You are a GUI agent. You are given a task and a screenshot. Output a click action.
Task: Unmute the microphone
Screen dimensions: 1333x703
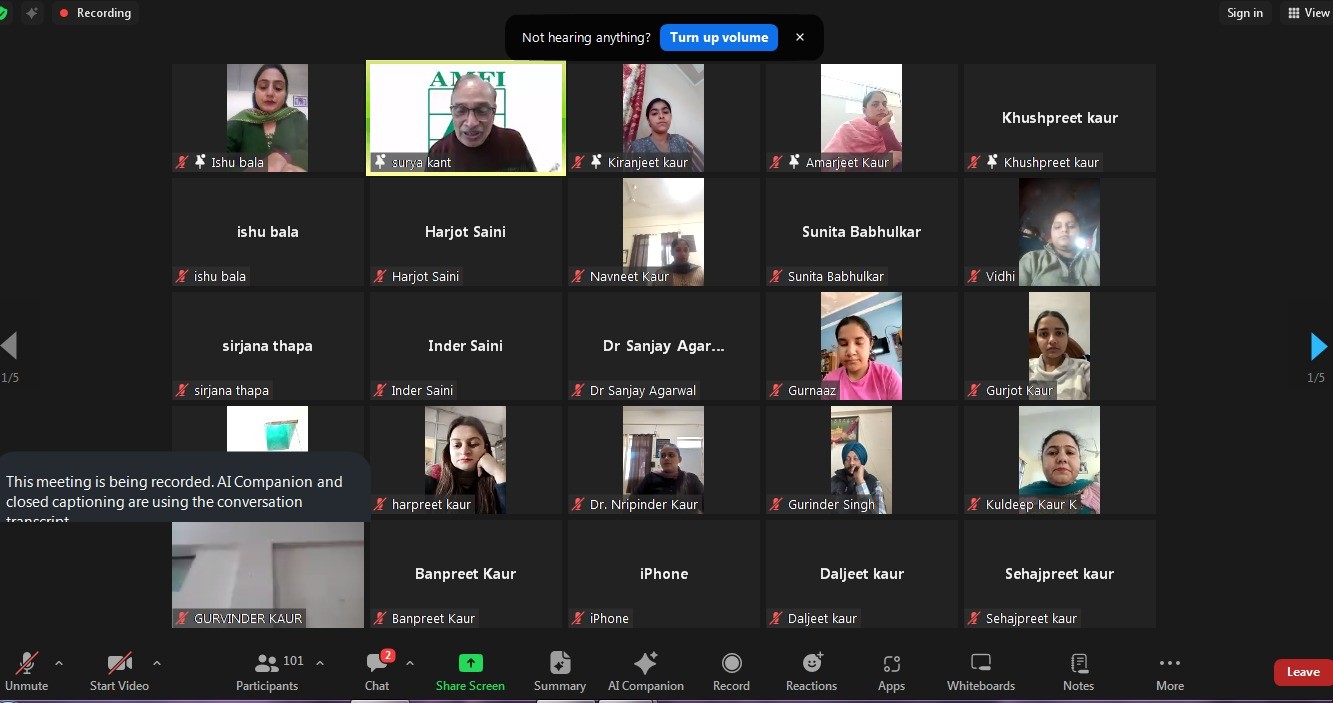27,671
